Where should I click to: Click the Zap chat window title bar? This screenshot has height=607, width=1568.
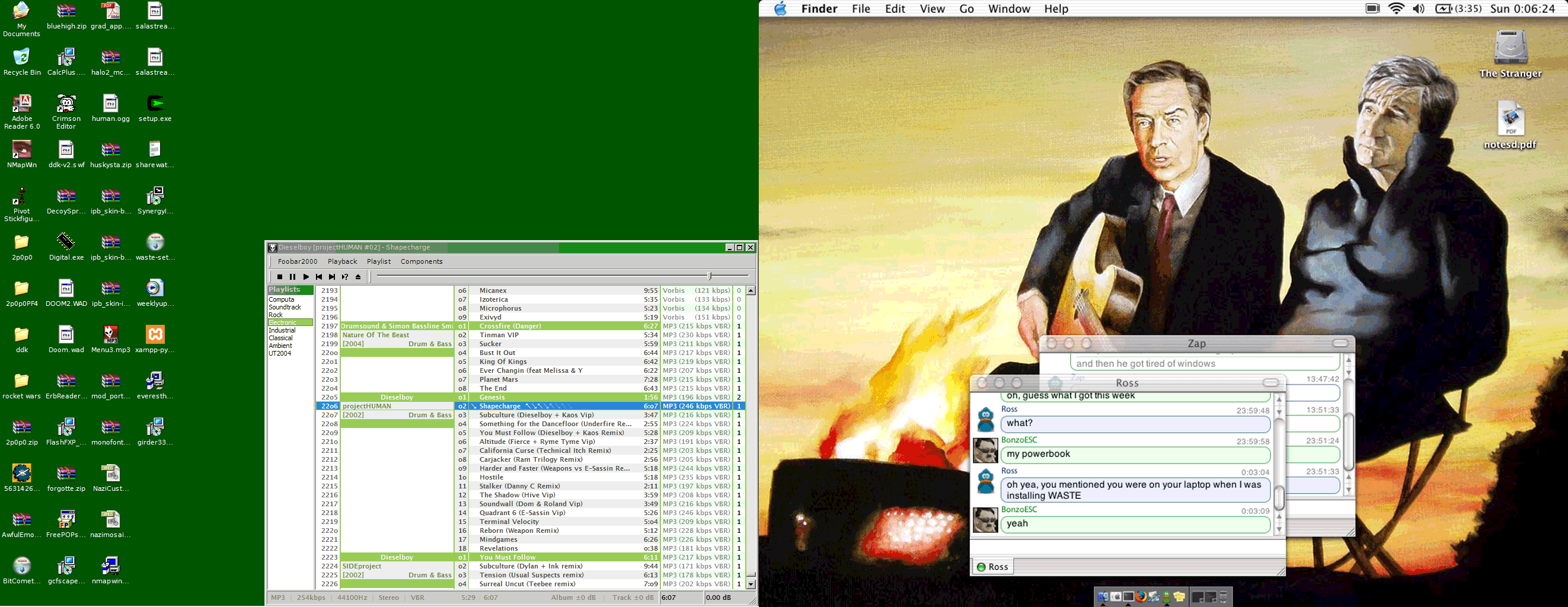pyautogui.click(x=1197, y=343)
